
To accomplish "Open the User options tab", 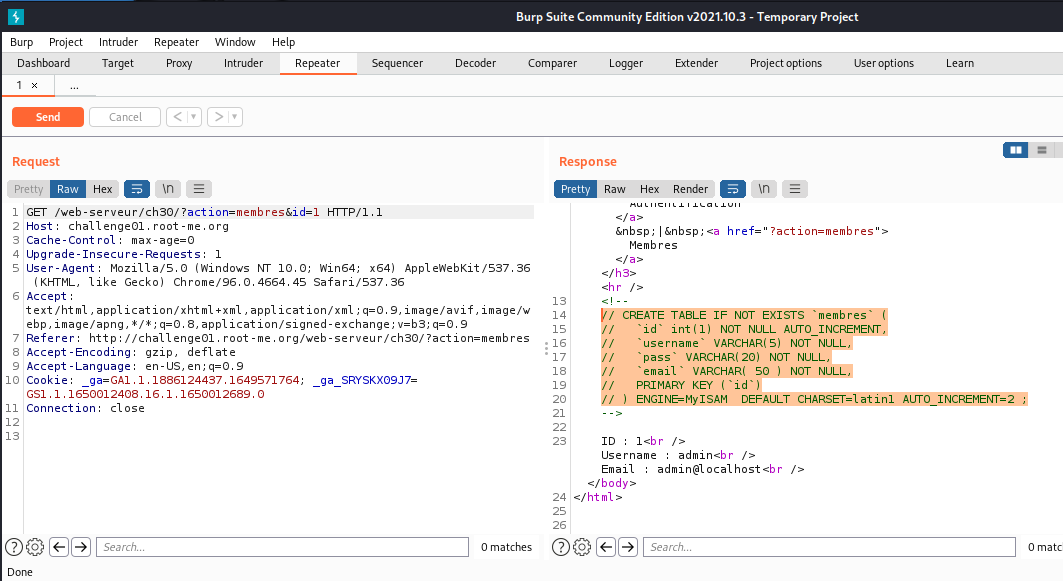I will click(883, 63).
